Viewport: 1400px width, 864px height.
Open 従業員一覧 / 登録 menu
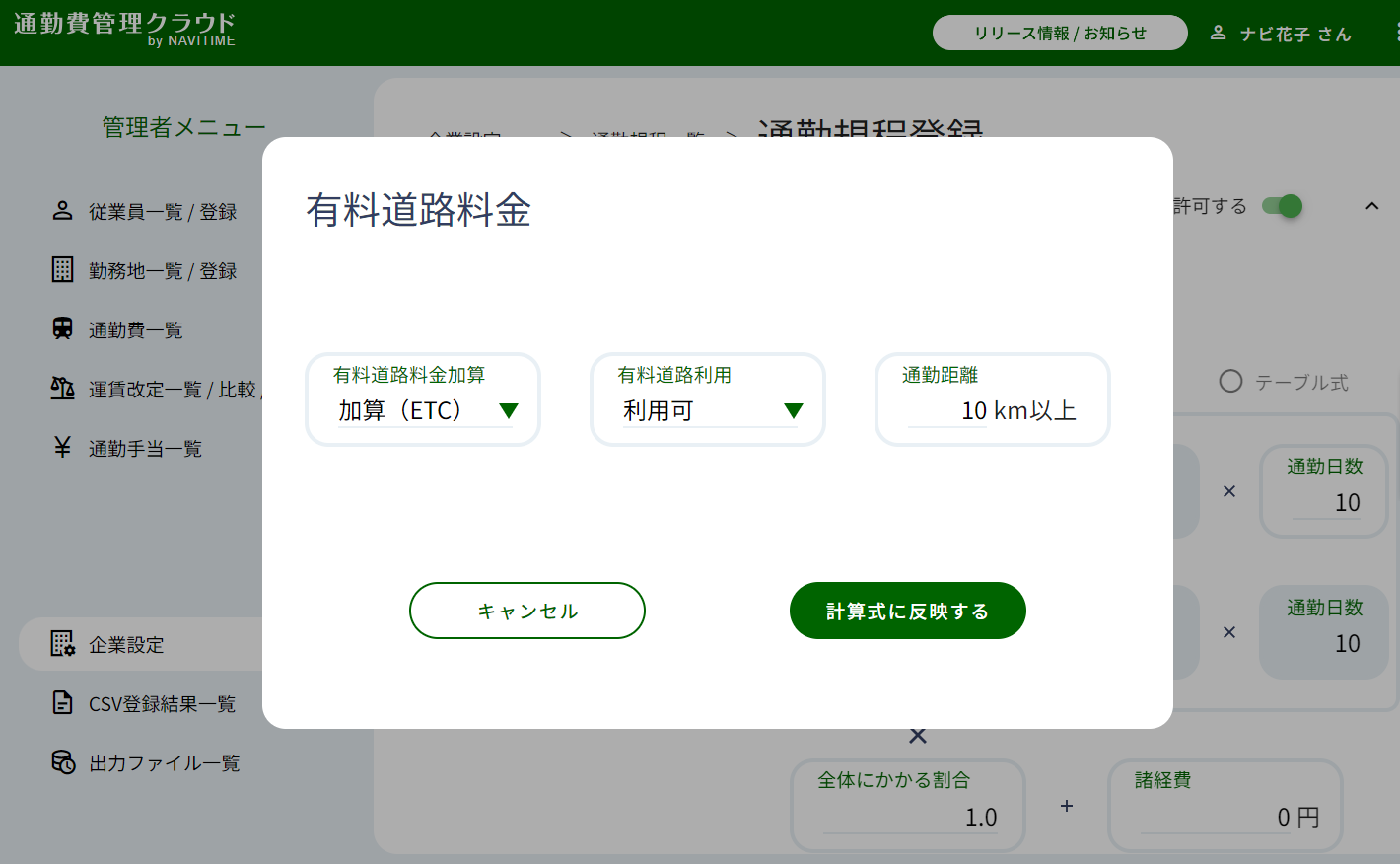(163, 212)
